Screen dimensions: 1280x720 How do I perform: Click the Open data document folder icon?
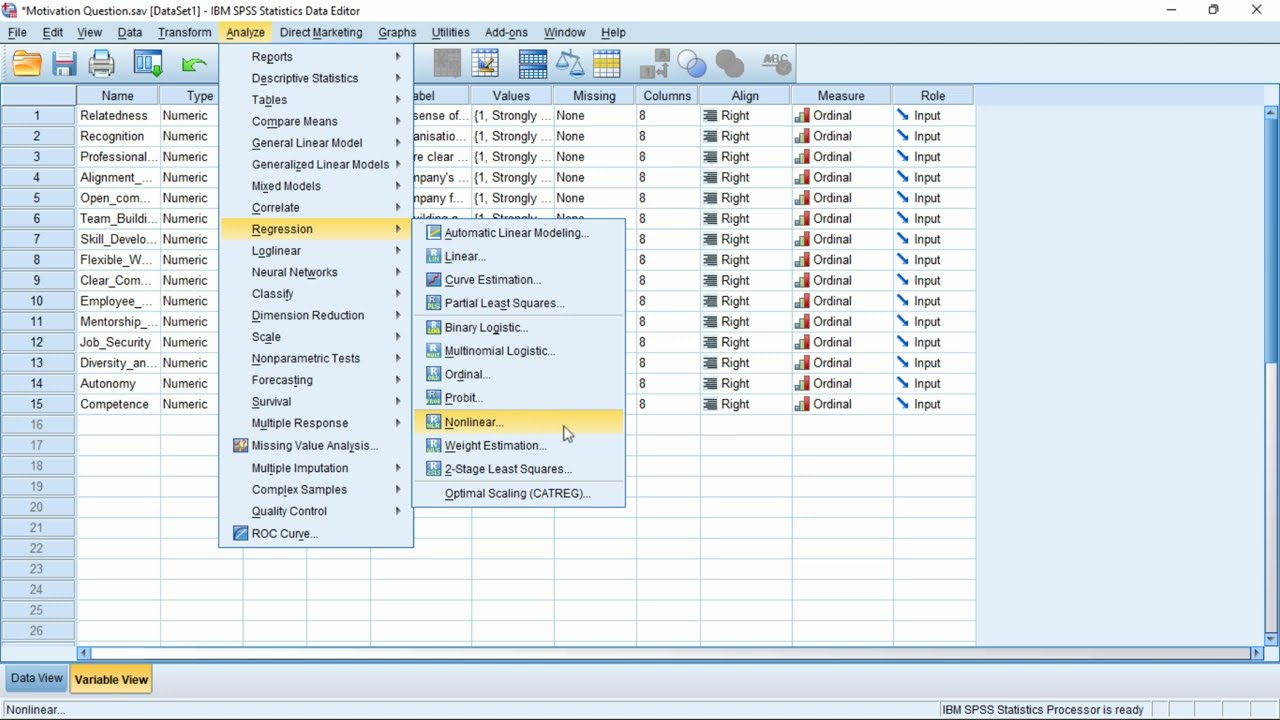[x=27, y=64]
